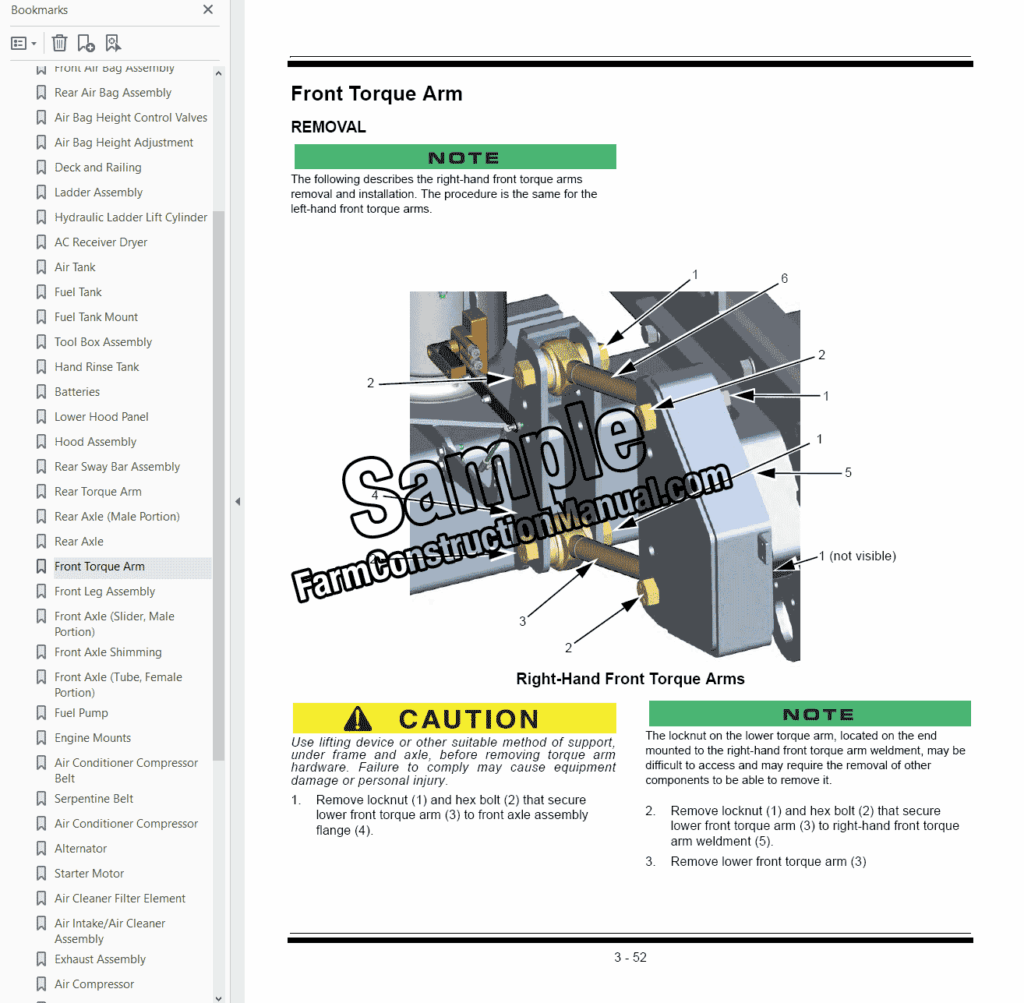Select the Fuel Tank Mount bookmark
The width and height of the screenshot is (1024, 1003).
[96, 317]
